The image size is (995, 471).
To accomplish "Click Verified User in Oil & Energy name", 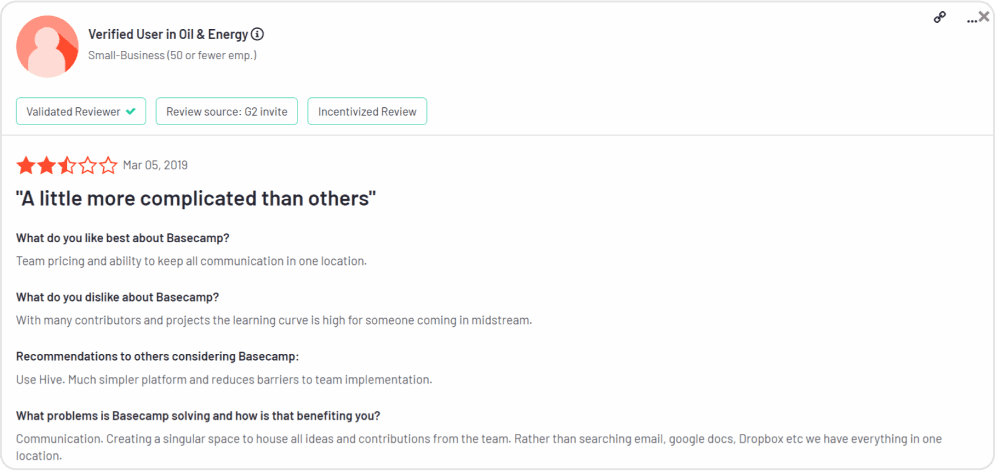I will coord(168,34).
